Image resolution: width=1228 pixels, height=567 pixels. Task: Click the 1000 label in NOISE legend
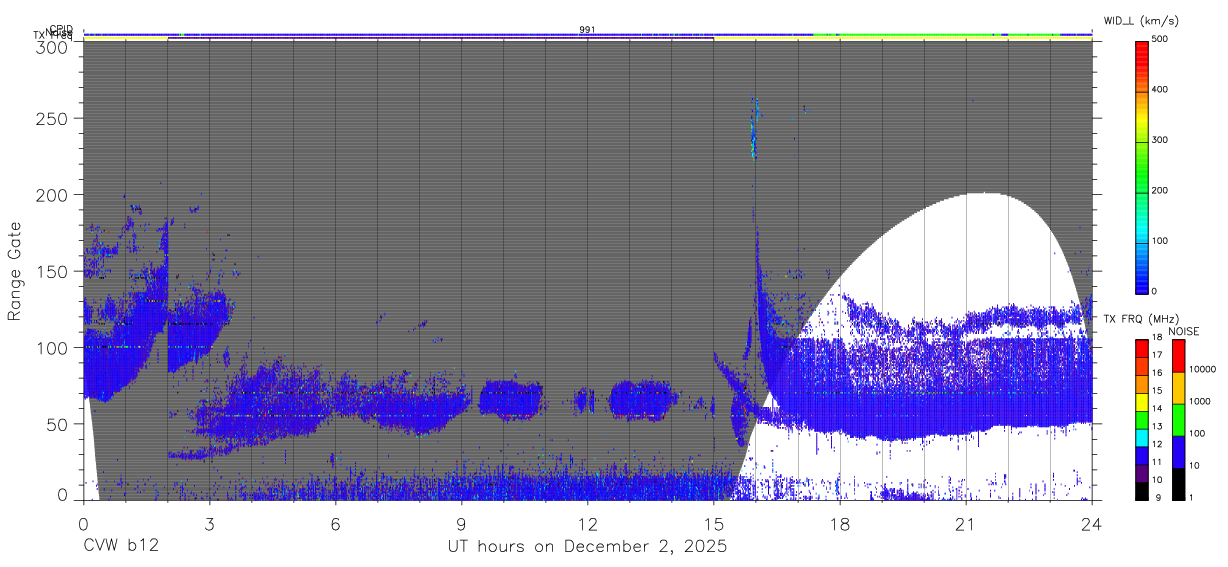coord(1200,401)
